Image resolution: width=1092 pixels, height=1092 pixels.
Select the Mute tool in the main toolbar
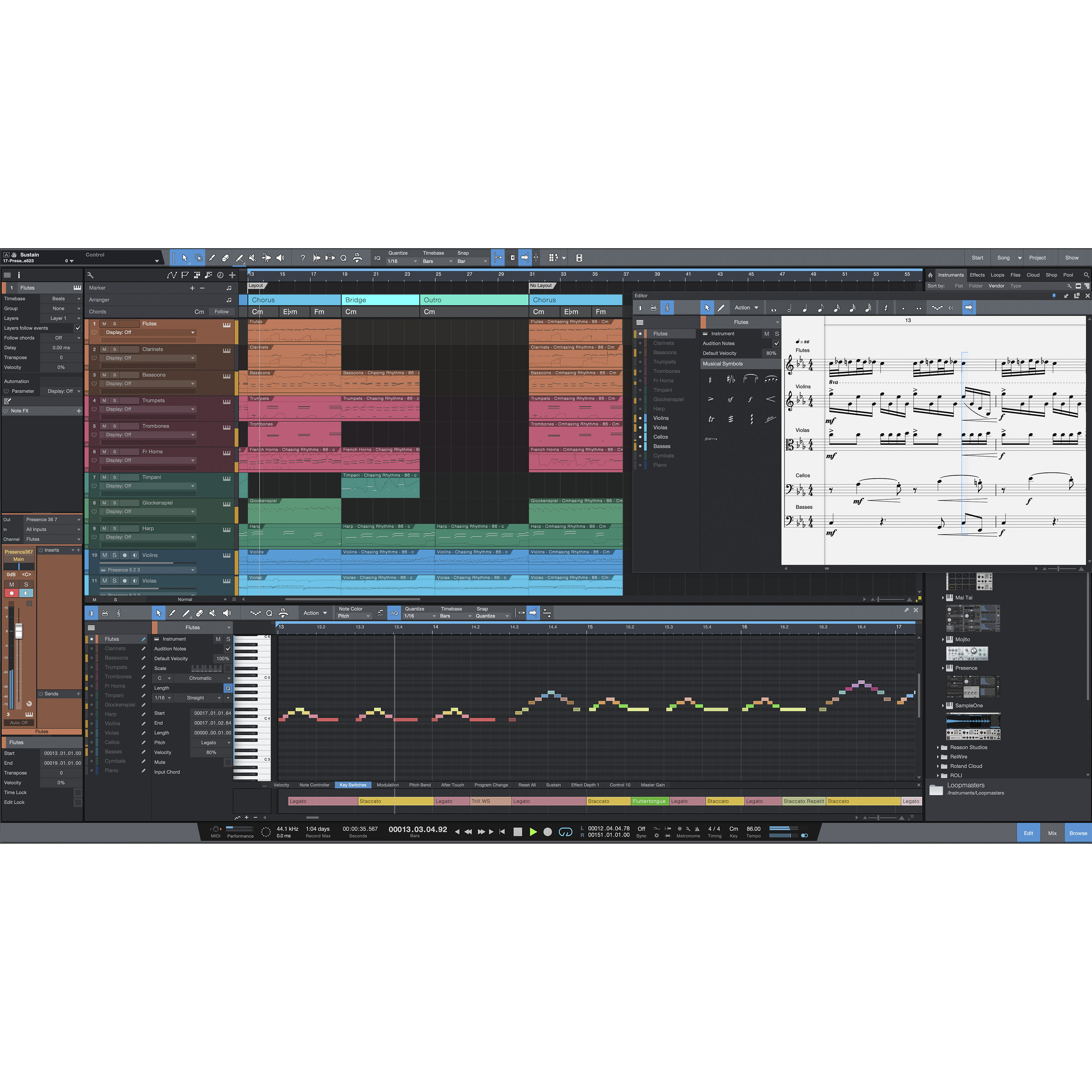252,258
